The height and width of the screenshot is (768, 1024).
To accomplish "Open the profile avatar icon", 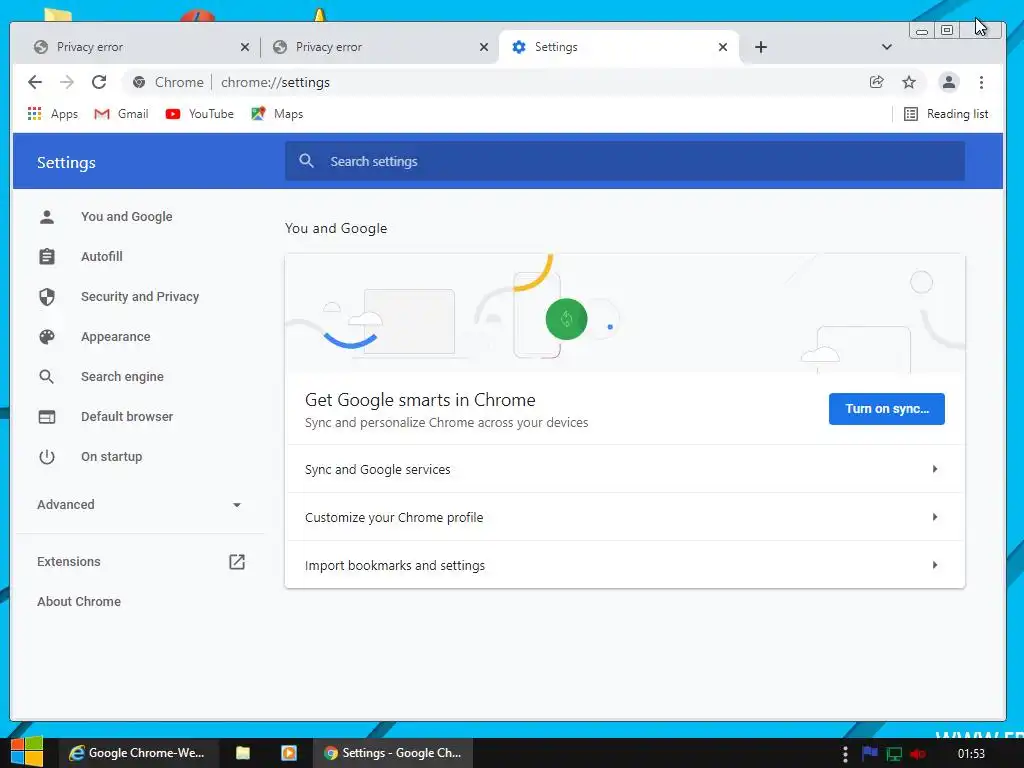I will (948, 82).
